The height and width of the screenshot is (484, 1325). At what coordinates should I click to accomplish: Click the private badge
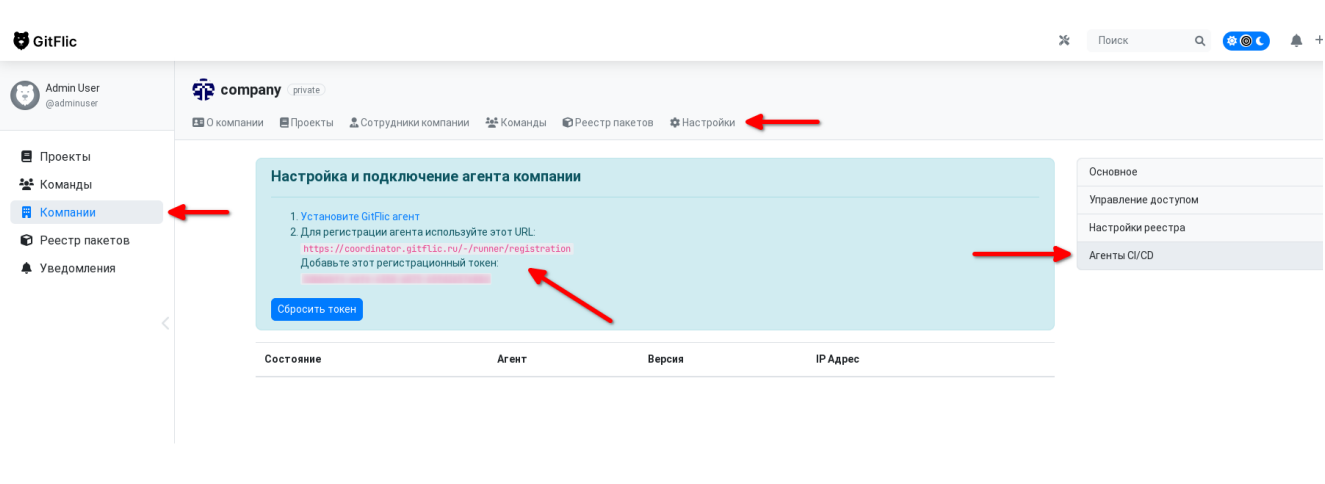(306, 90)
